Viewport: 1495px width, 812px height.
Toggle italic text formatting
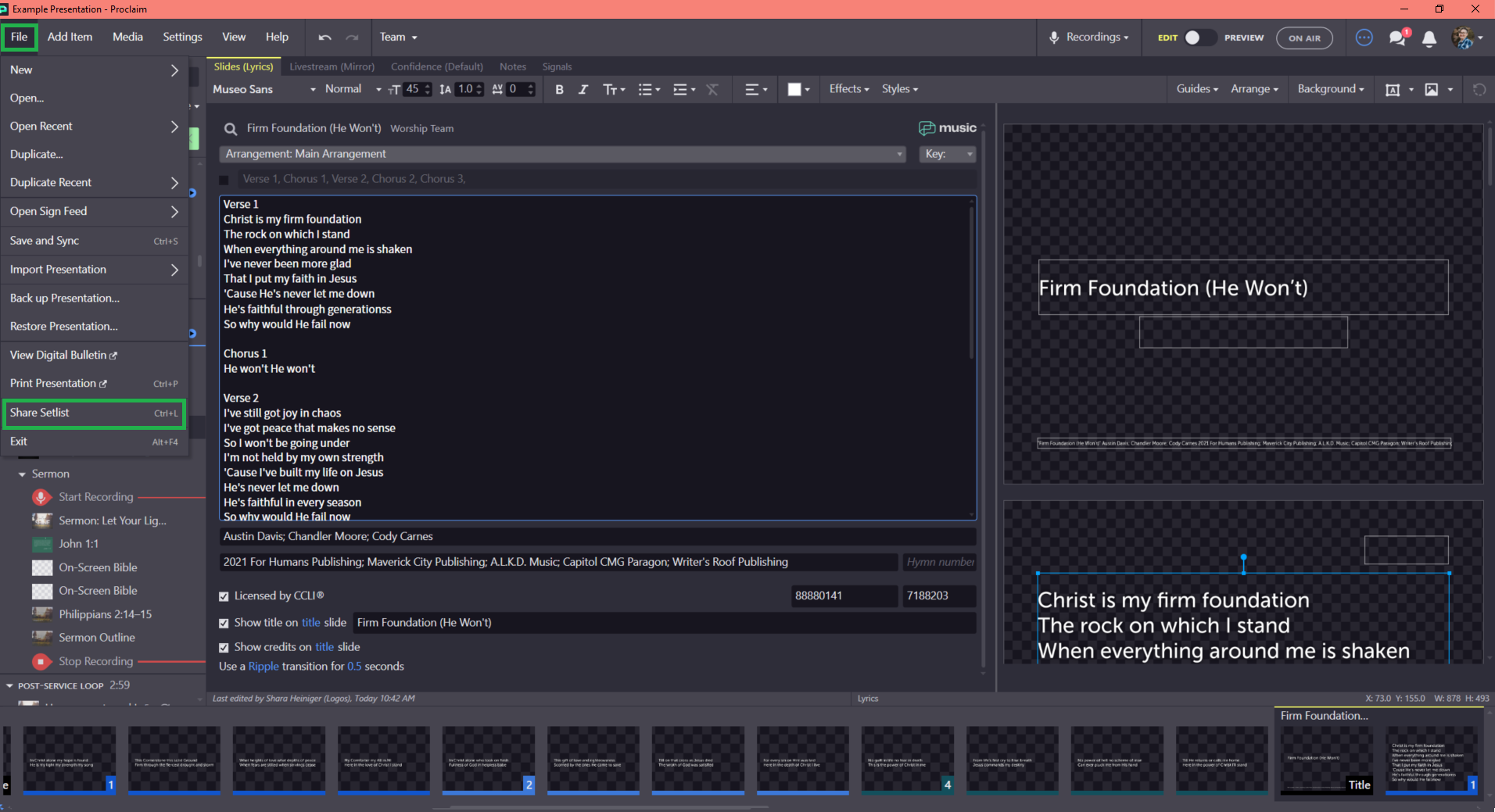point(583,89)
